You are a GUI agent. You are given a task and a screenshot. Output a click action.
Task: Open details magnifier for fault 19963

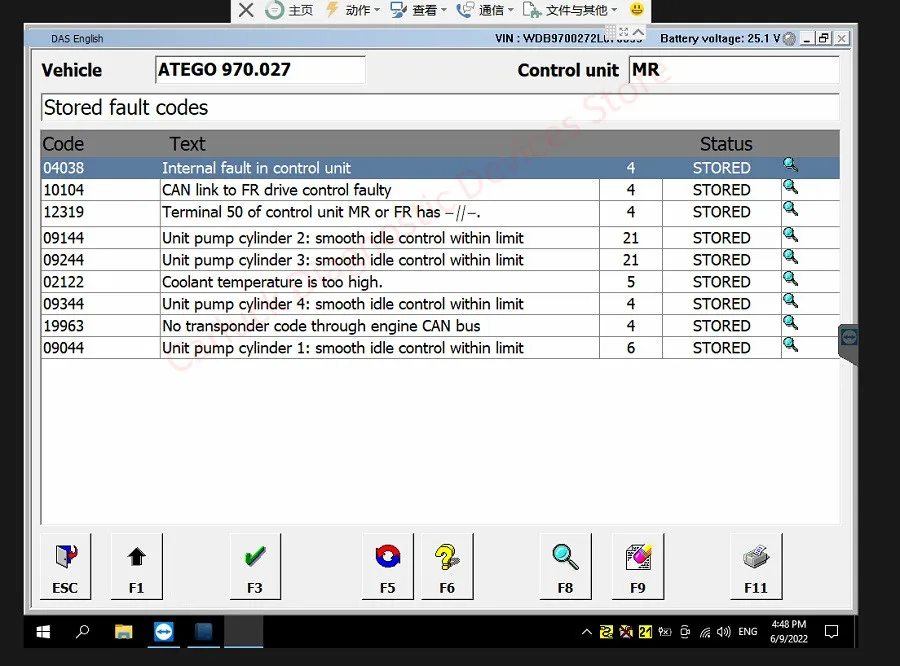790,323
